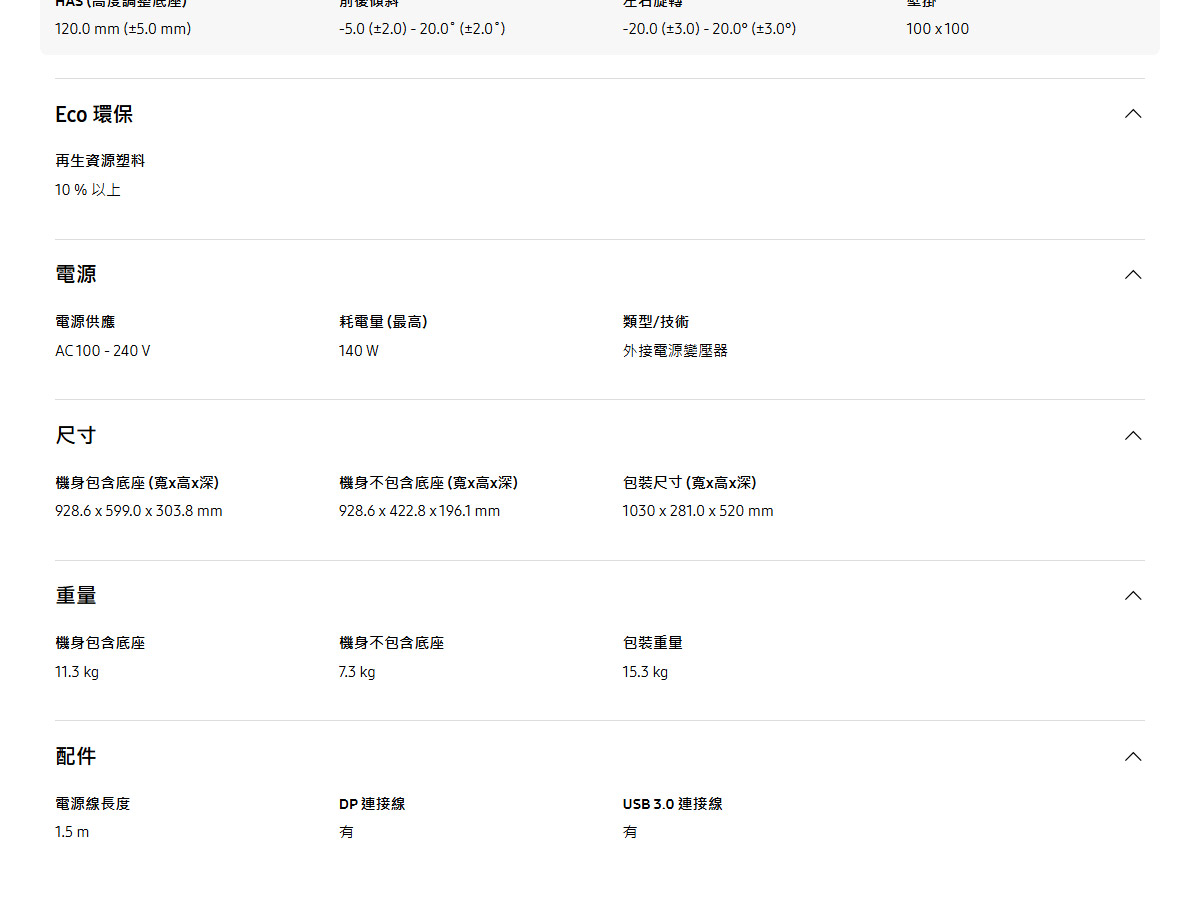Image resolution: width=1200 pixels, height=907 pixels.
Task: Click the 928.6 x 599.0 x 303.8 mm dimension
Action: click(x=139, y=511)
